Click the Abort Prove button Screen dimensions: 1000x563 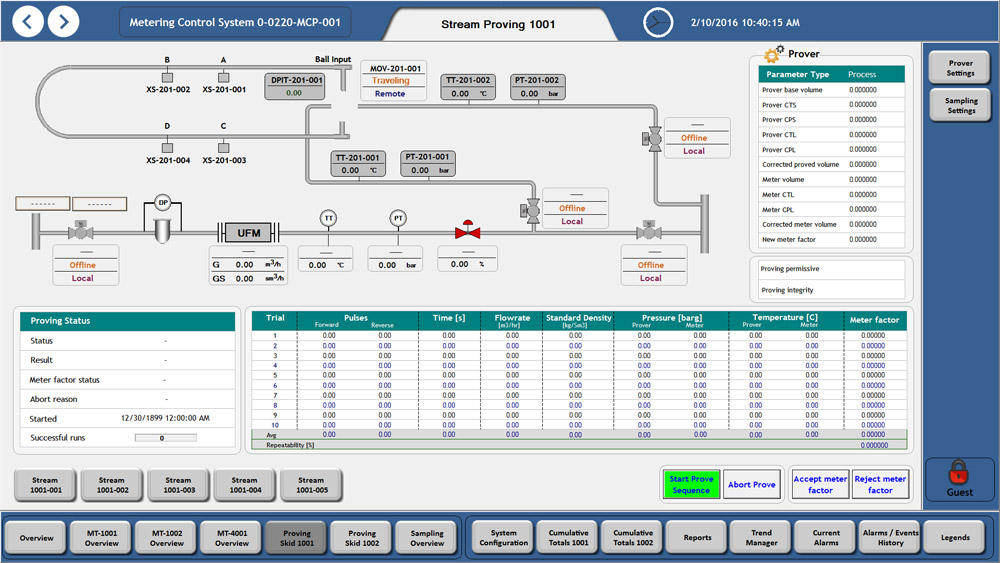(751, 485)
